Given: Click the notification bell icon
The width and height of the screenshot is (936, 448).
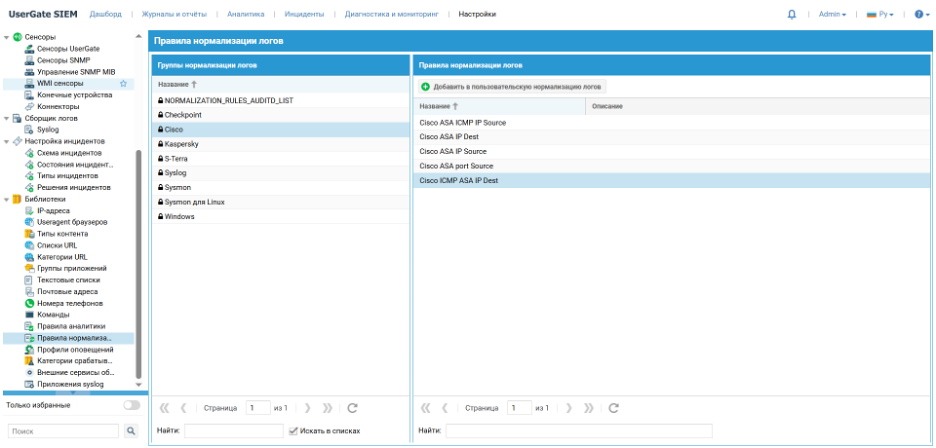Looking at the screenshot, I should click(792, 14).
